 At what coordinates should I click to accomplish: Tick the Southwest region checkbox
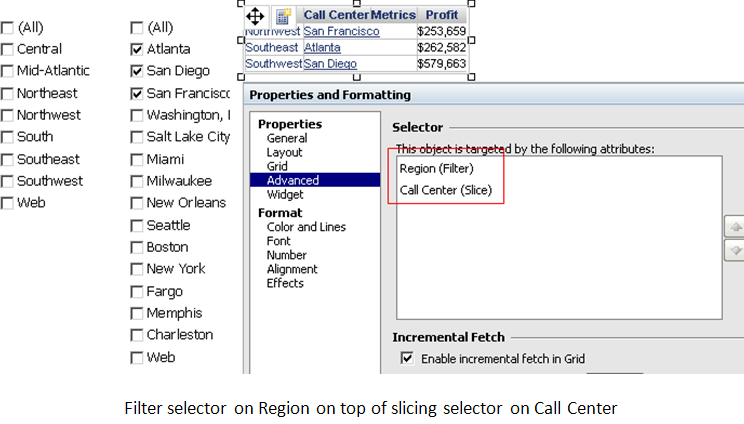tap(8, 181)
